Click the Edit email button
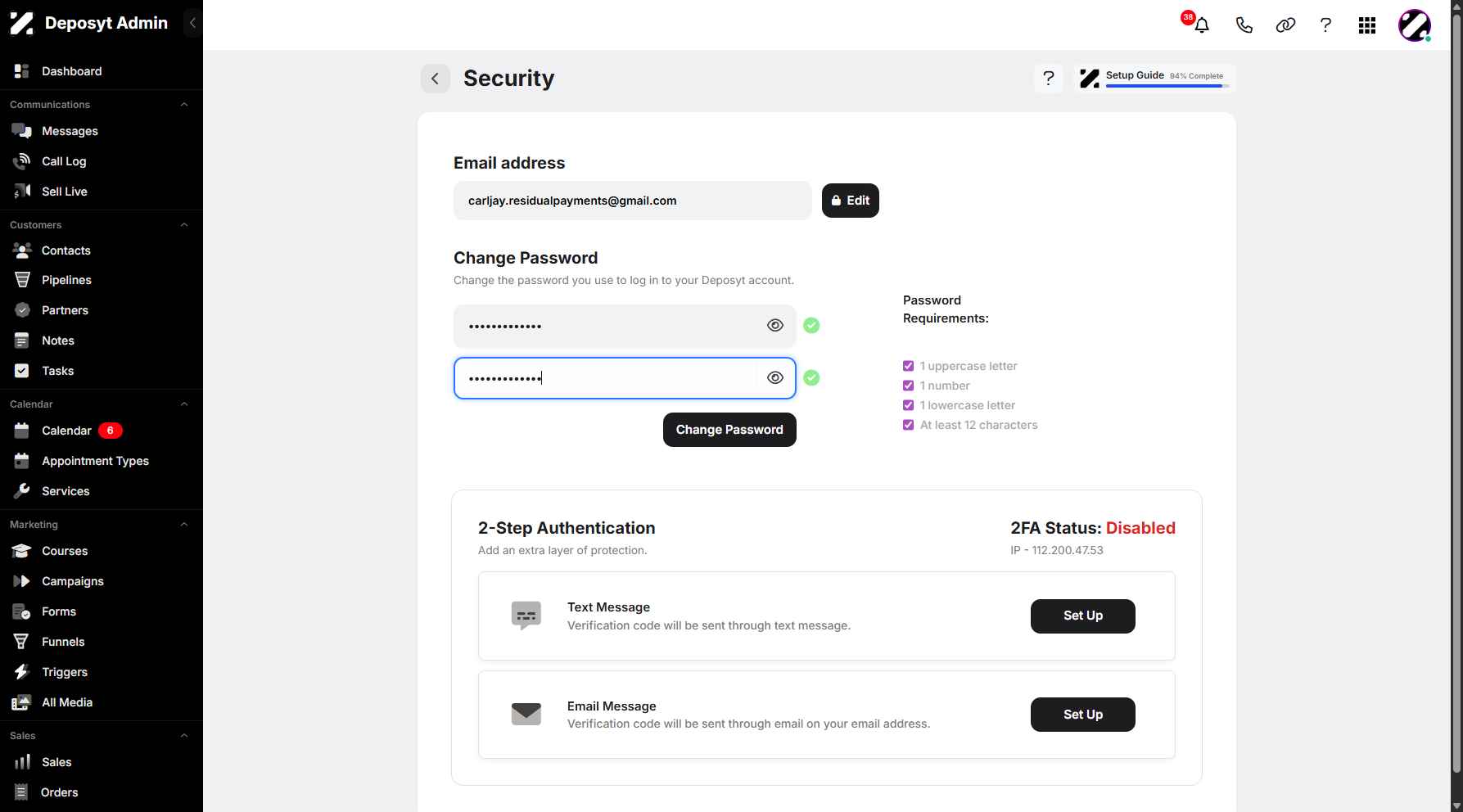 click(x=851, y=201)
